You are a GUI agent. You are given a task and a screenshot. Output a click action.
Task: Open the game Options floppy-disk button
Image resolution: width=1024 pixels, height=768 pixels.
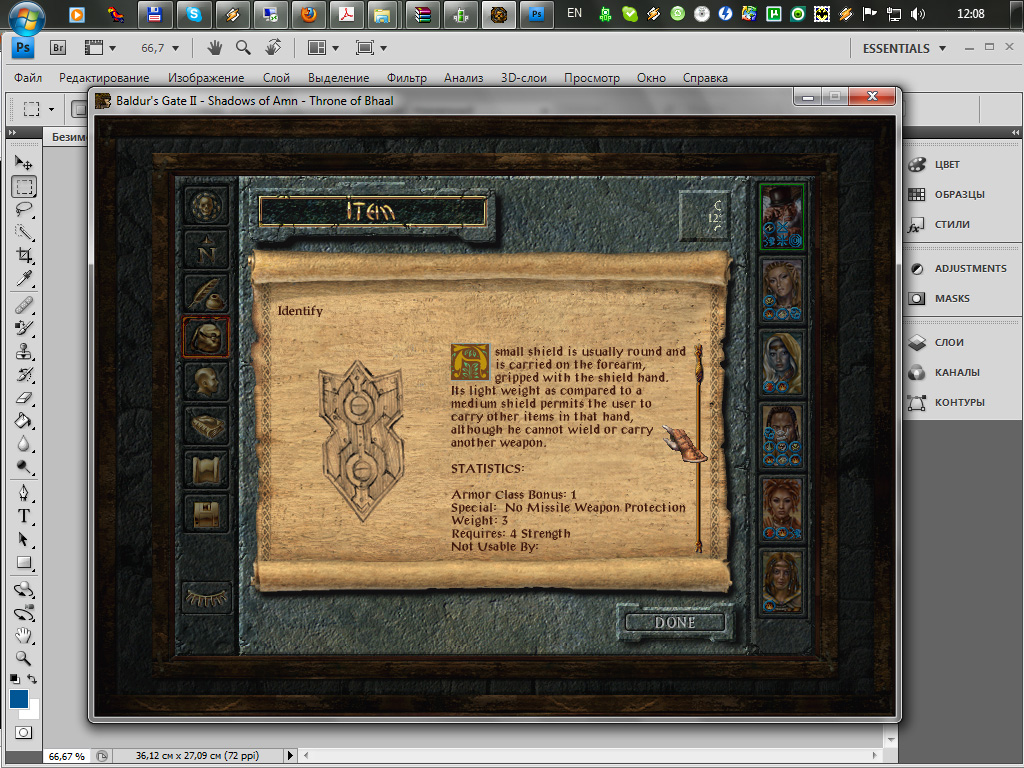(x=206, y=513)
